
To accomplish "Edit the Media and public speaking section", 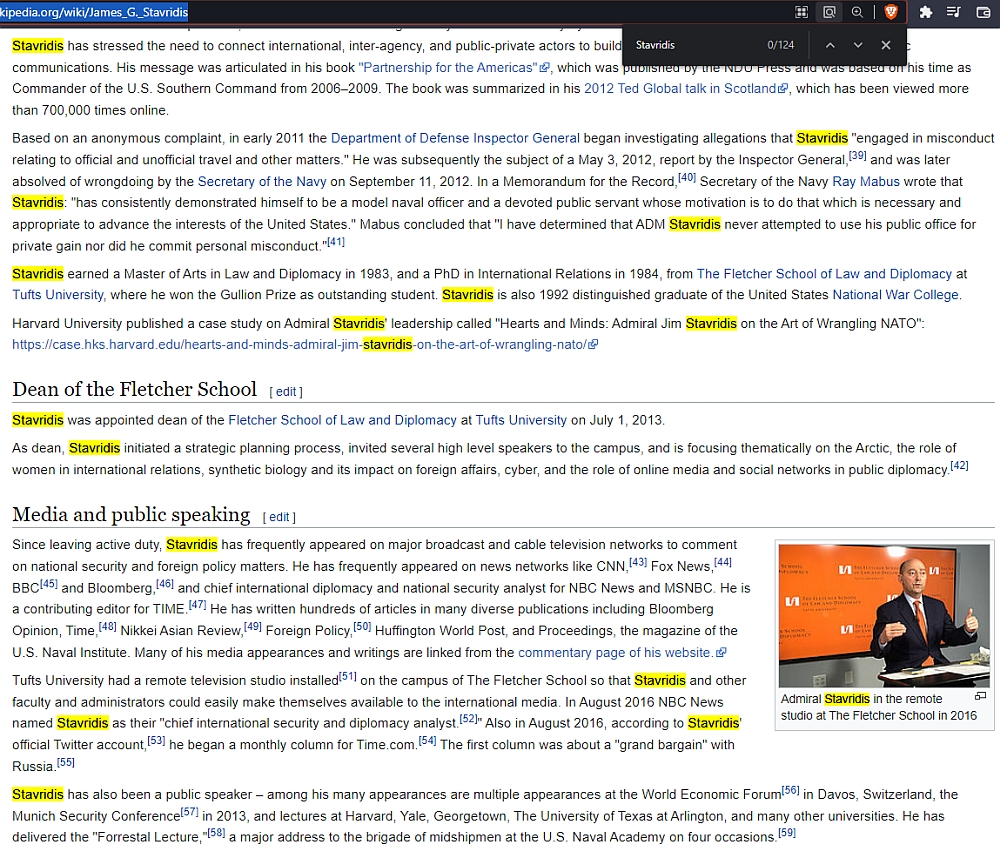I will click(279, 517).
